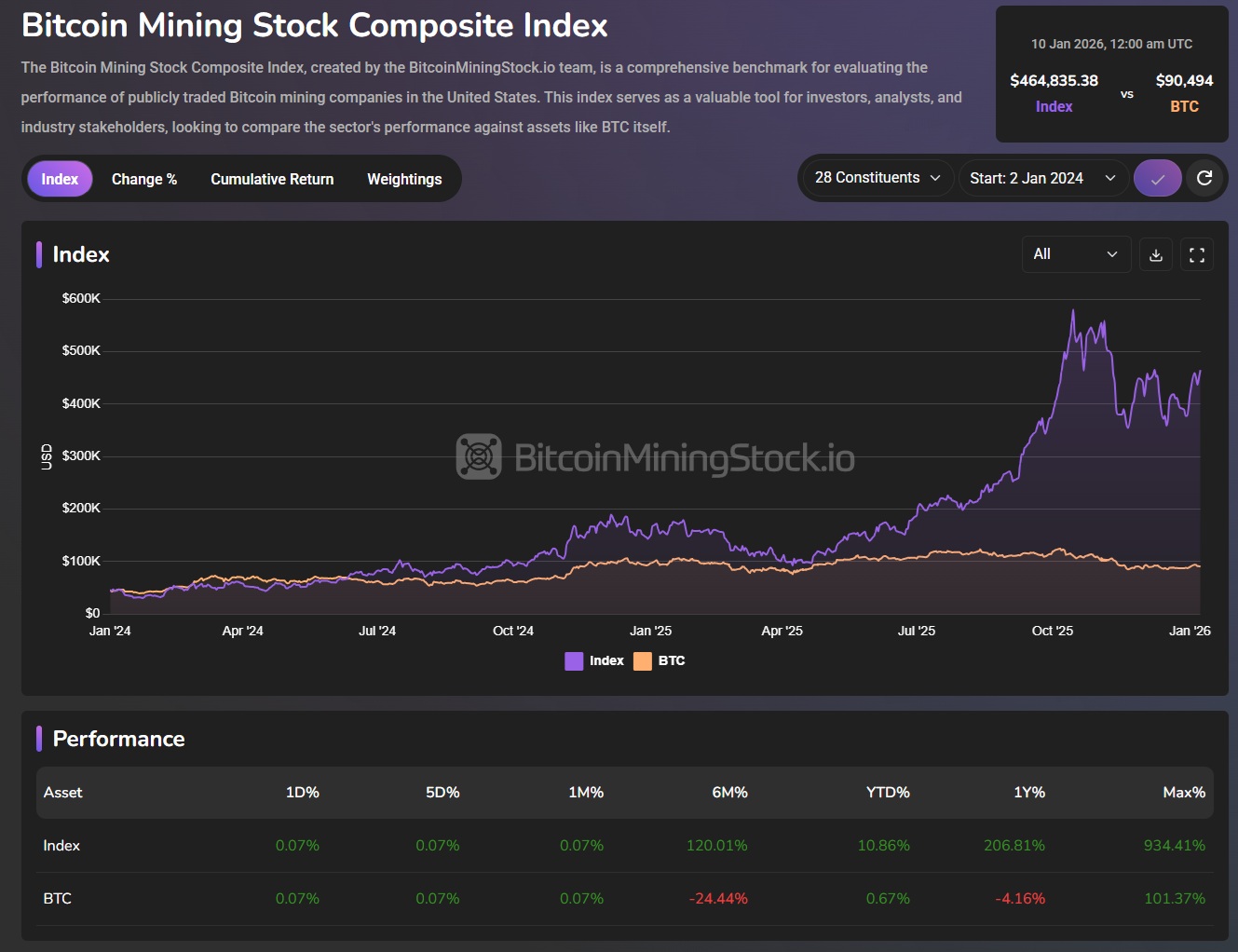Screen dimensions: 1238x952
Task: Download the Index chart data
Action: coord(1156,254)
